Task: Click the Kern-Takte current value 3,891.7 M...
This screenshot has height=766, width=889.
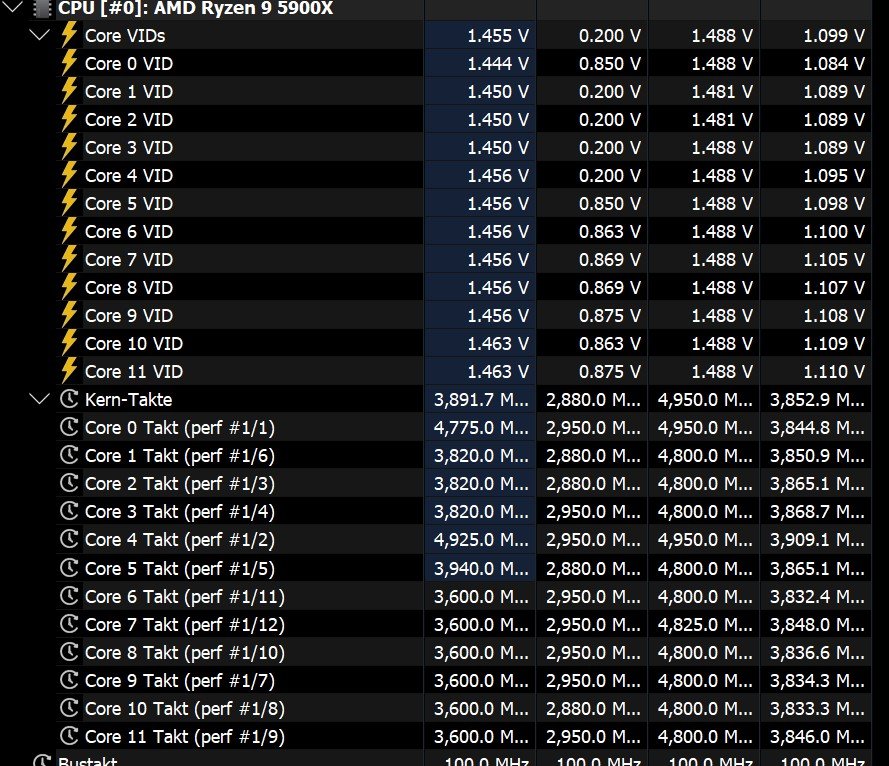Action: tap(481, 400)
